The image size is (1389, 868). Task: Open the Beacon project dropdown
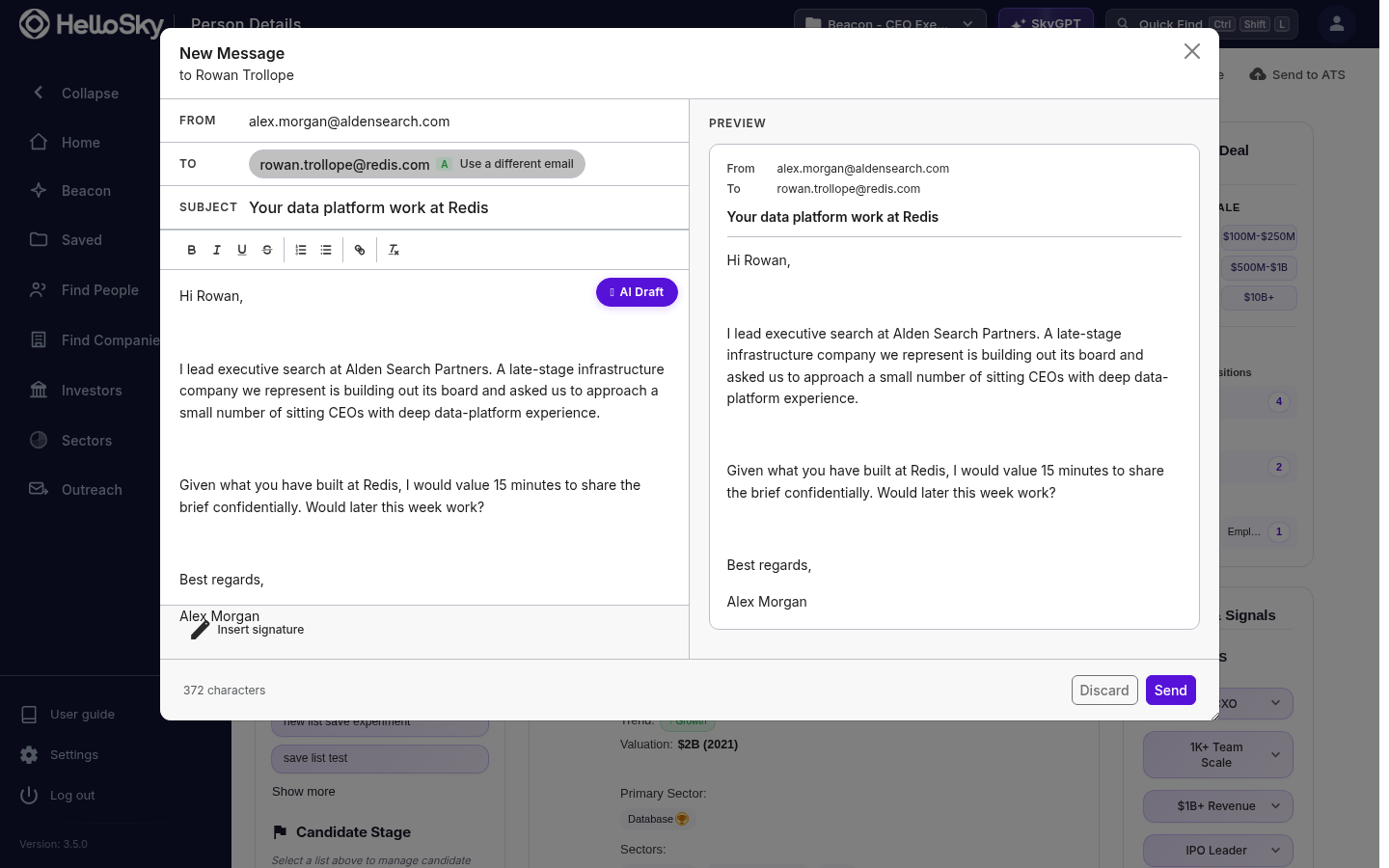click(890, 24)
